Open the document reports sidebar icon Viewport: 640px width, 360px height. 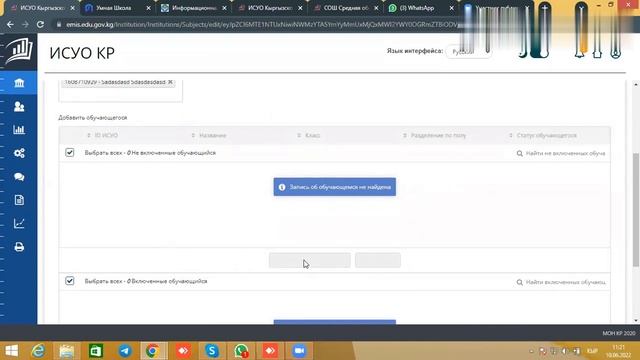pos(19,200)
